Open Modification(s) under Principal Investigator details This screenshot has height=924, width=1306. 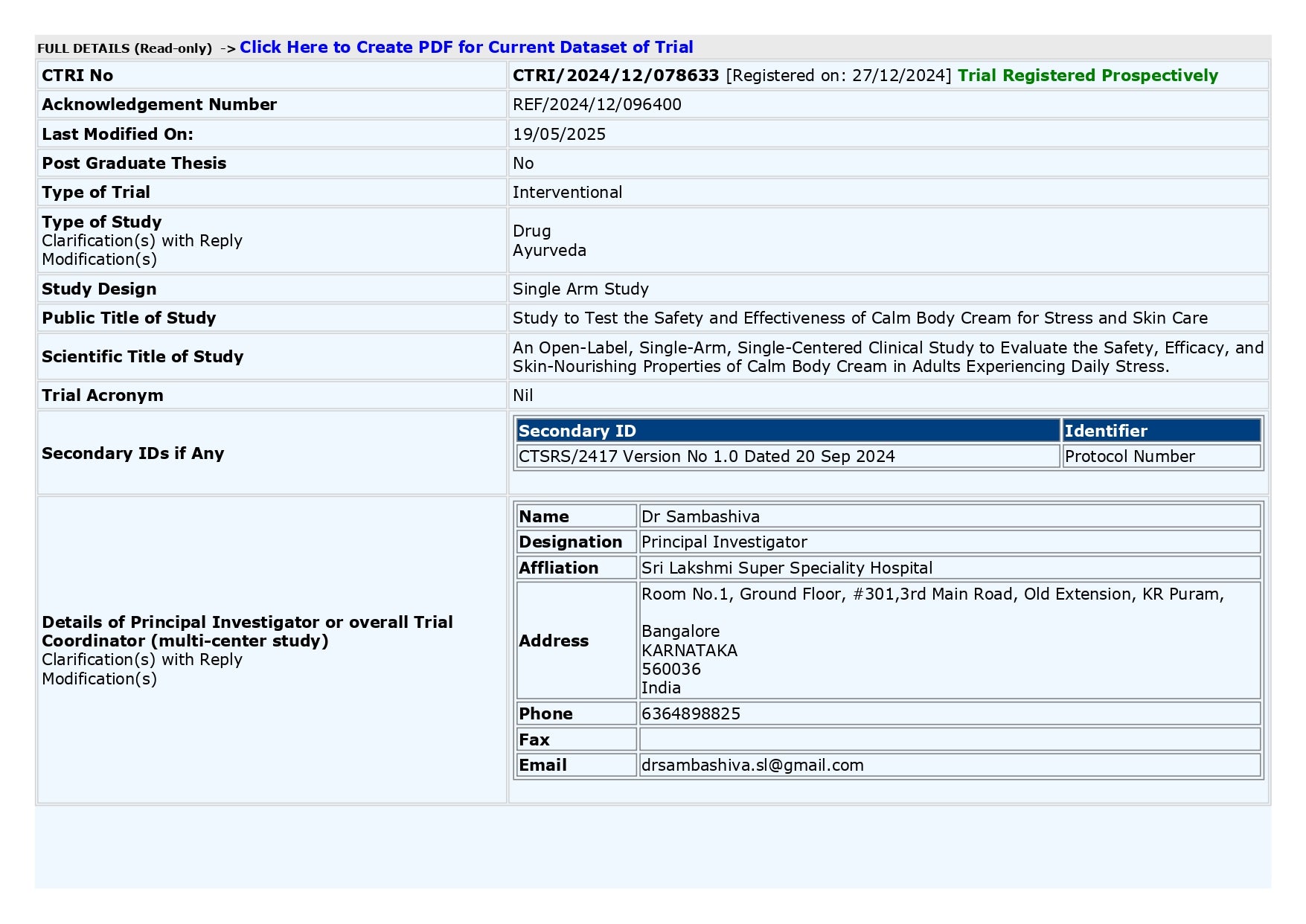point(99,679)
